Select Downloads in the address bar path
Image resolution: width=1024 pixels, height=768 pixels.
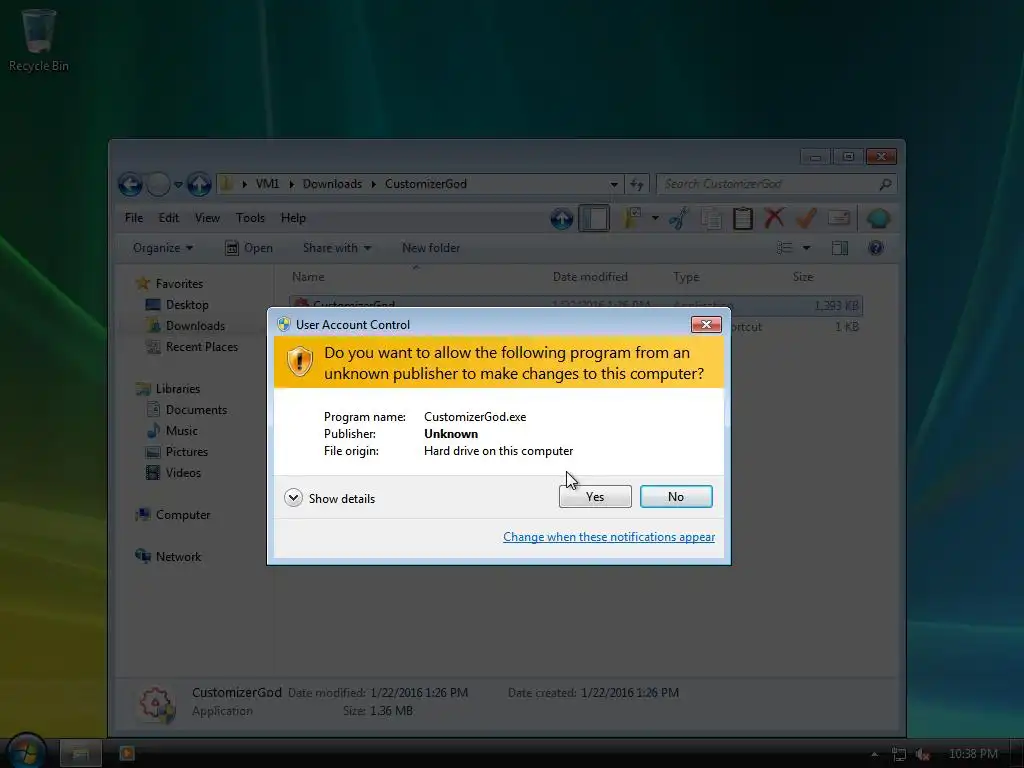332,184
